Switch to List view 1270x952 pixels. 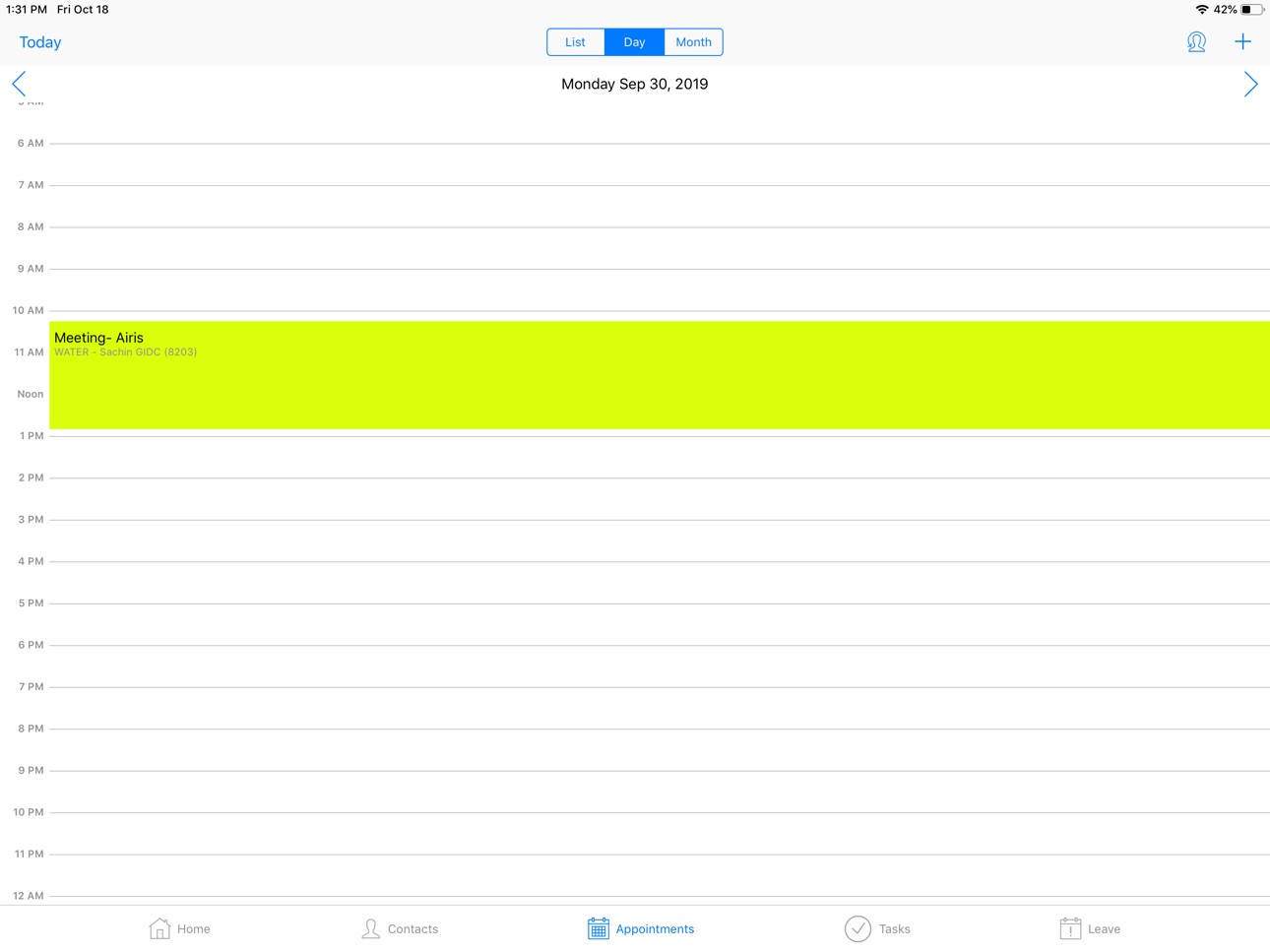(575, 42)
